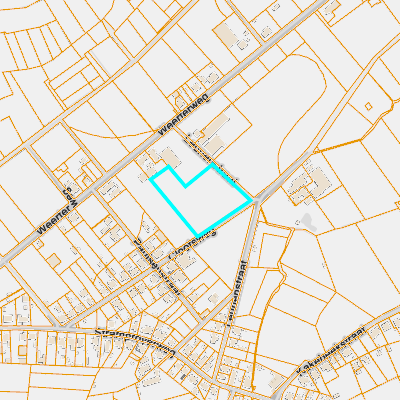Click the small dark gray square marker
This screenshot has height=400, width=400.
182,377
